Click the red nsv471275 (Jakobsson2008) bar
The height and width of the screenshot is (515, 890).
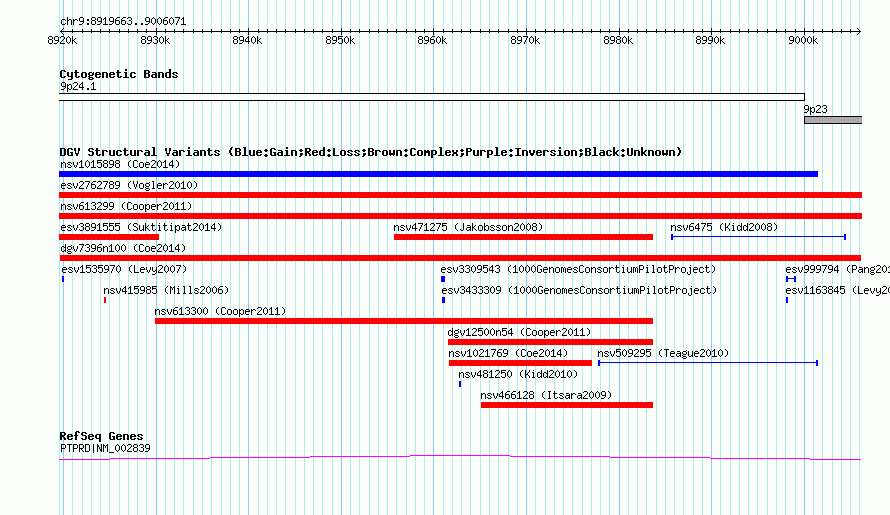point(523,237)
